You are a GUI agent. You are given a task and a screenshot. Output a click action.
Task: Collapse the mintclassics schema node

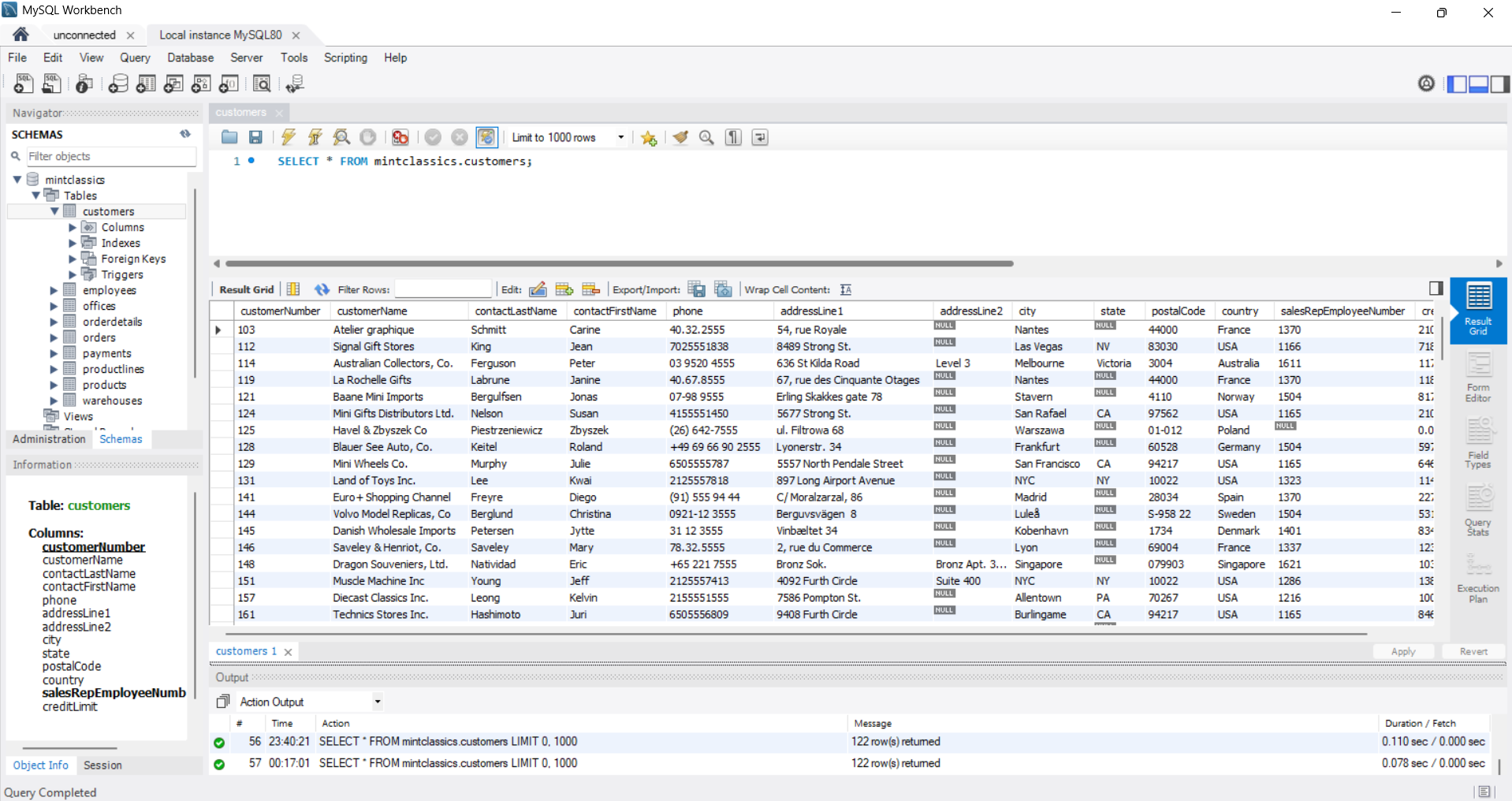17,180
